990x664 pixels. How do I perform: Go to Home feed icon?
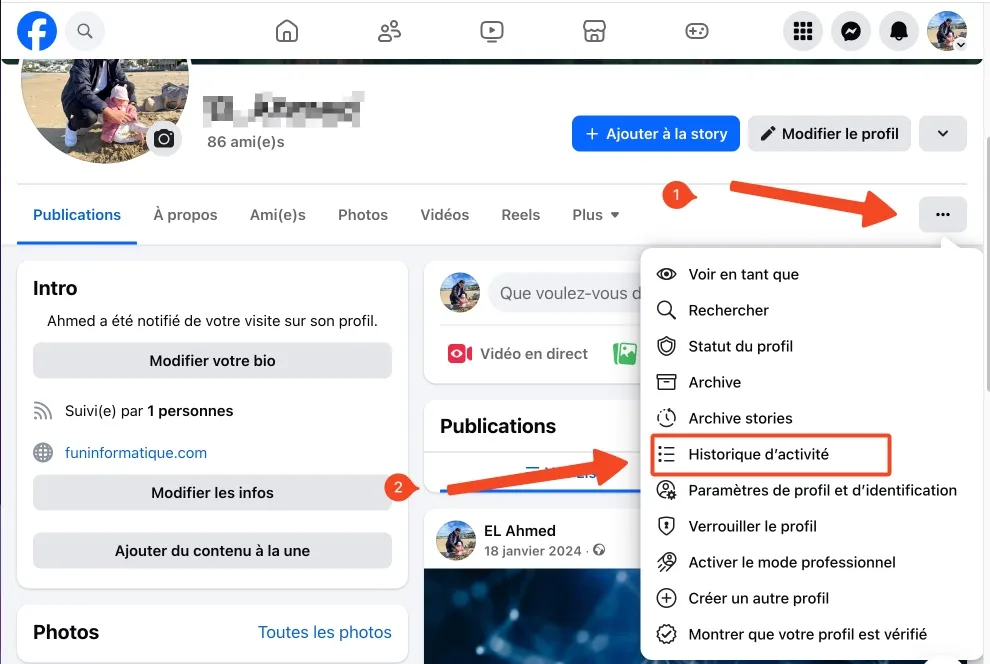point(287,31)
